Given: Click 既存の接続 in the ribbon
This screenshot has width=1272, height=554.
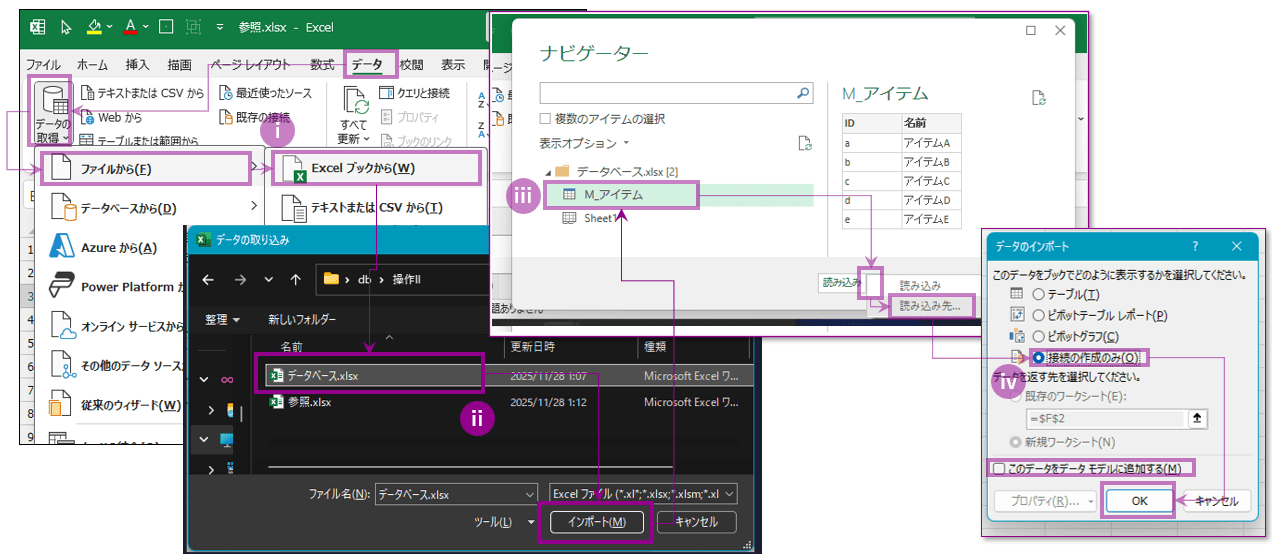Looking at the screenshot, I should point(254,117).
